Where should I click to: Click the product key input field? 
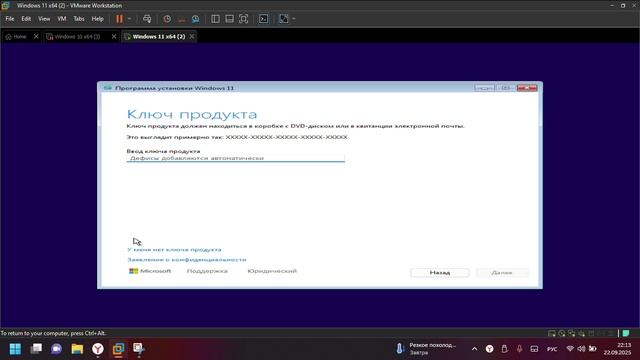coord(236,158)
